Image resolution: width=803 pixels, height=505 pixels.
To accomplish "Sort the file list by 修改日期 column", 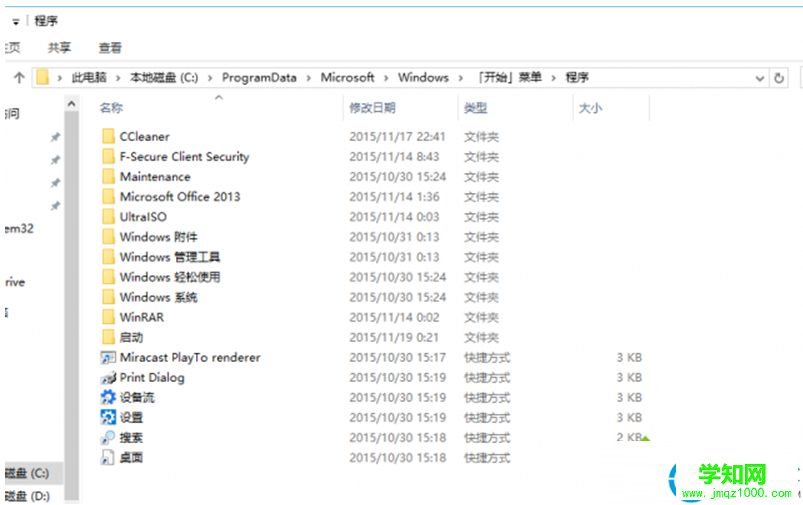I will [x=372, y=108].
